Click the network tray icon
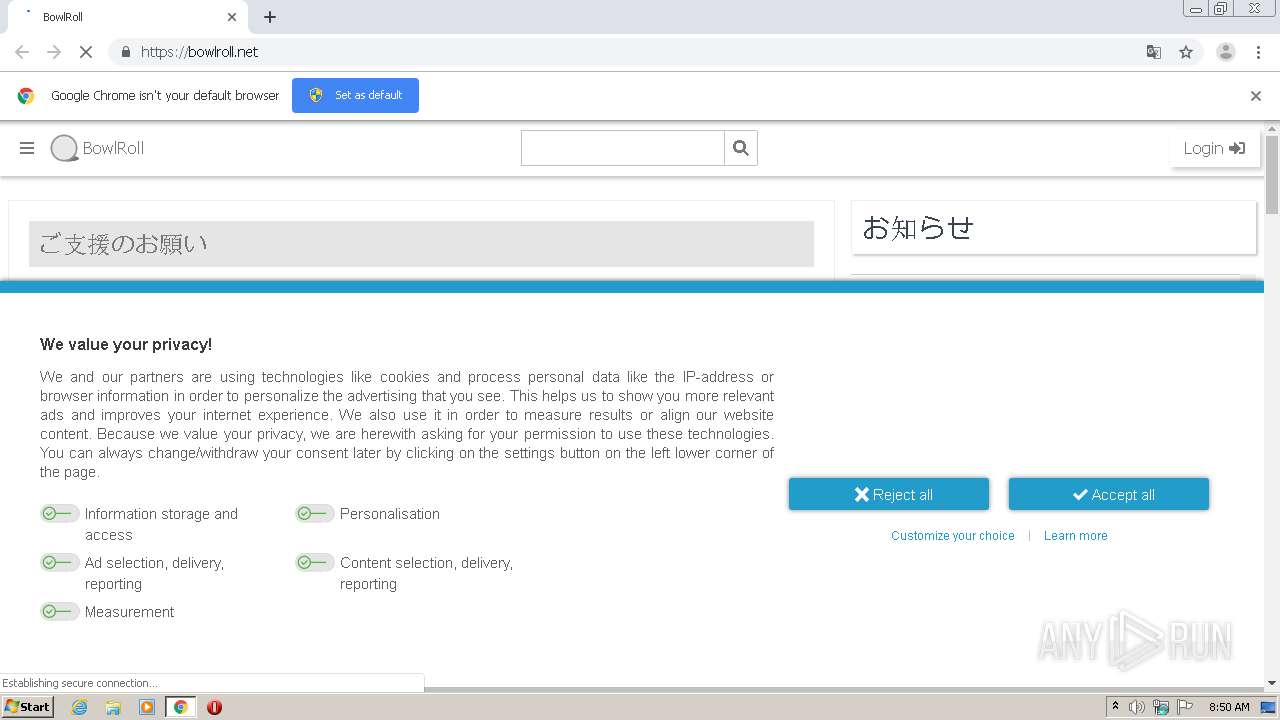The height and width of the screenshot is (720, 1280). point(1161,707)
